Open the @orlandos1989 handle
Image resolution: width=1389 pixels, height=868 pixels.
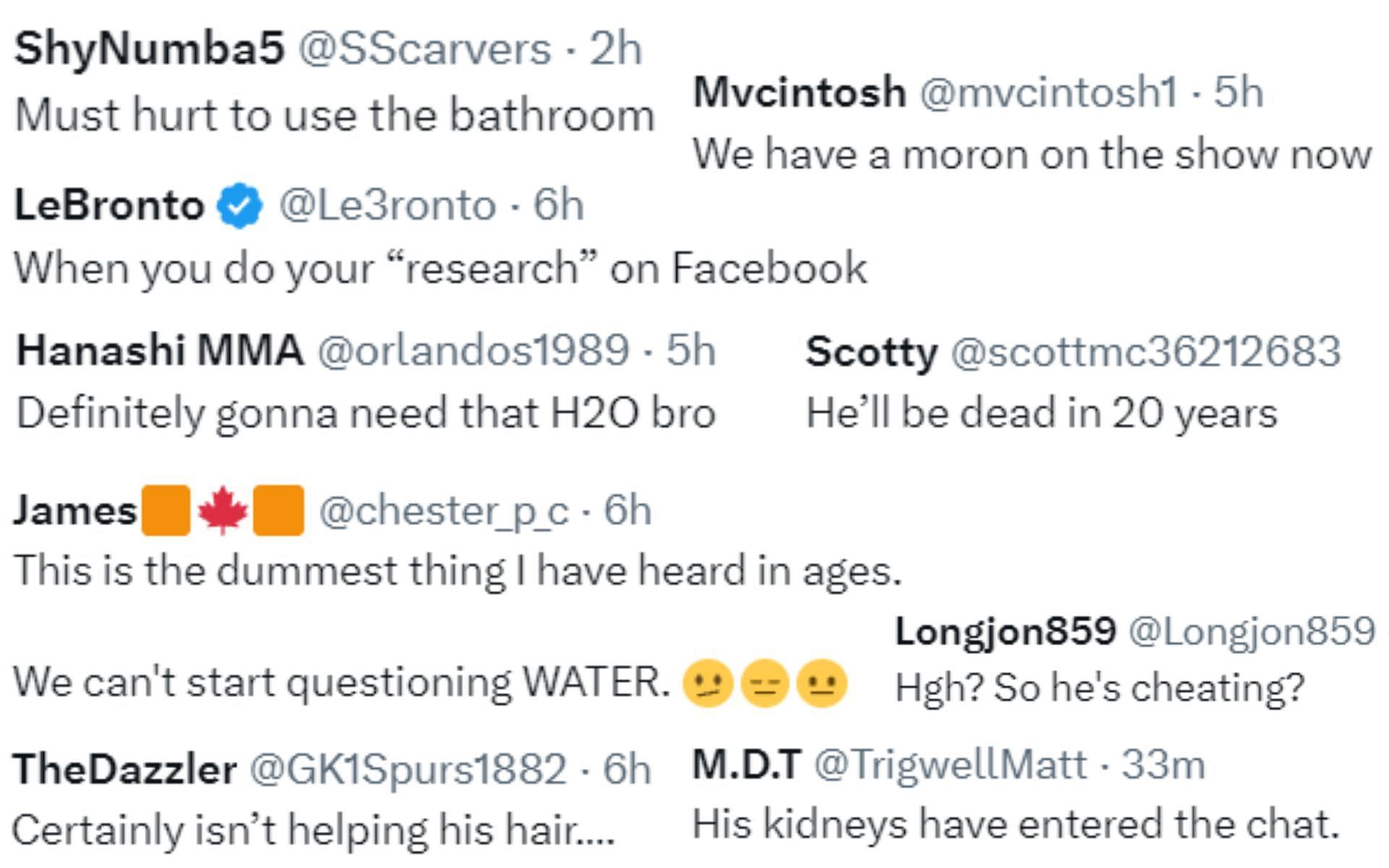[x=473, y=351]
